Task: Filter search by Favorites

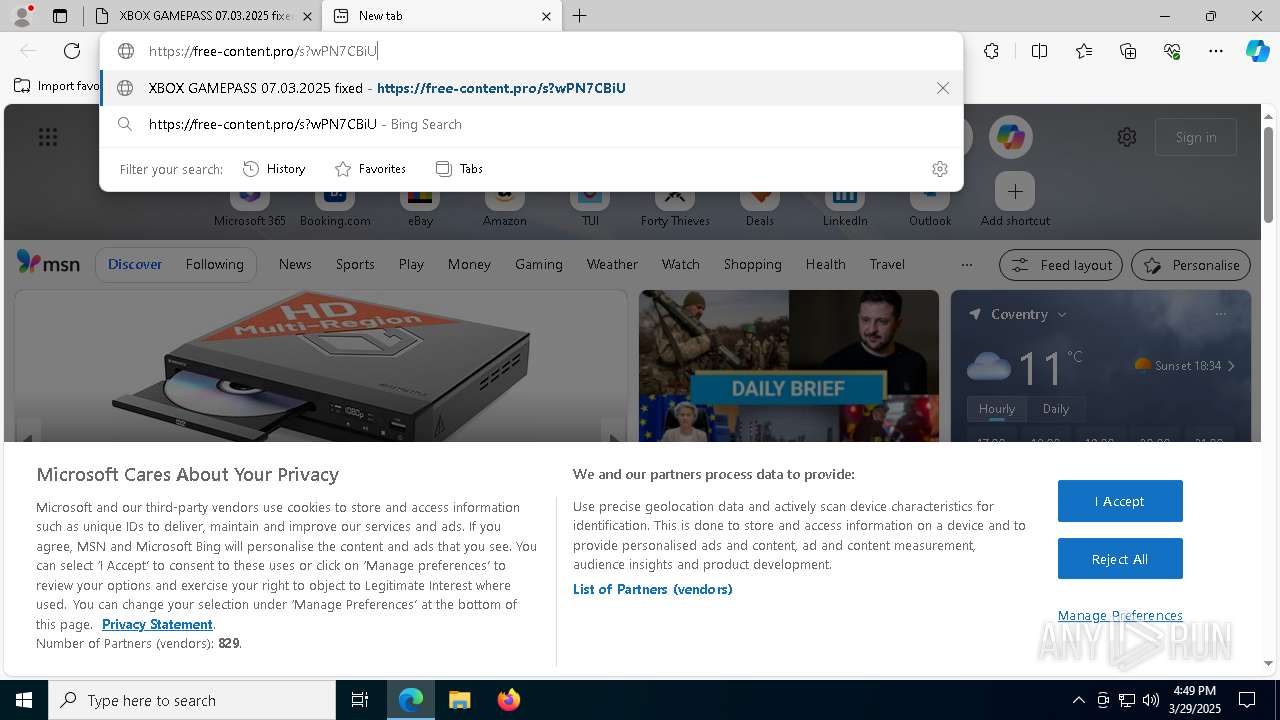Action: click(370, 169)
